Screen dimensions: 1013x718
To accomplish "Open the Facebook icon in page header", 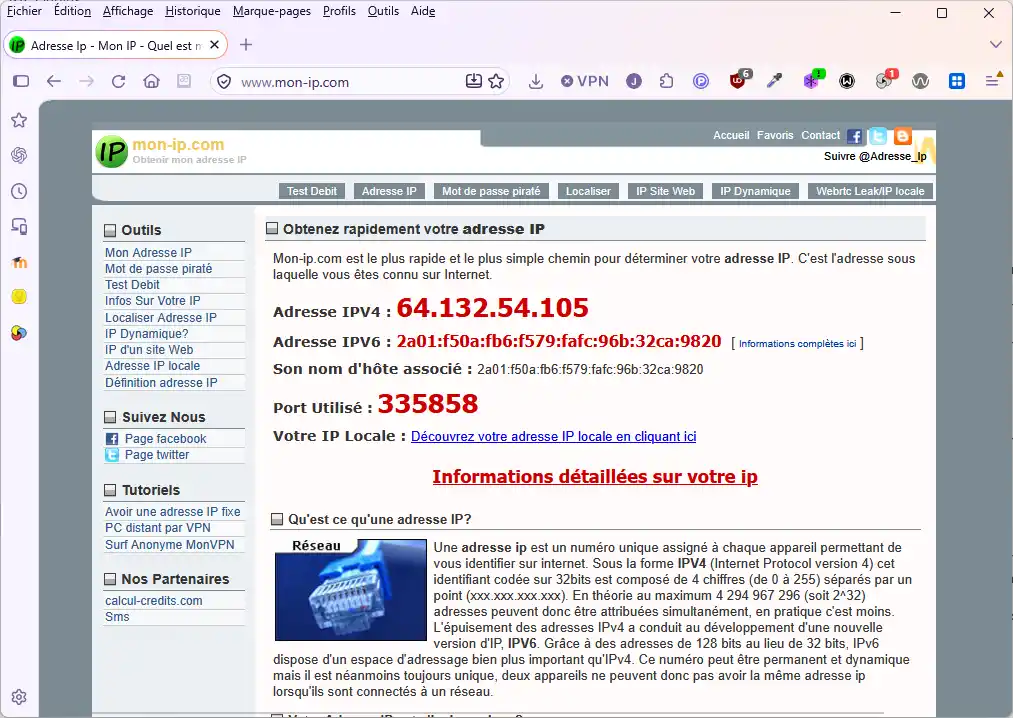I will point(854,136).
